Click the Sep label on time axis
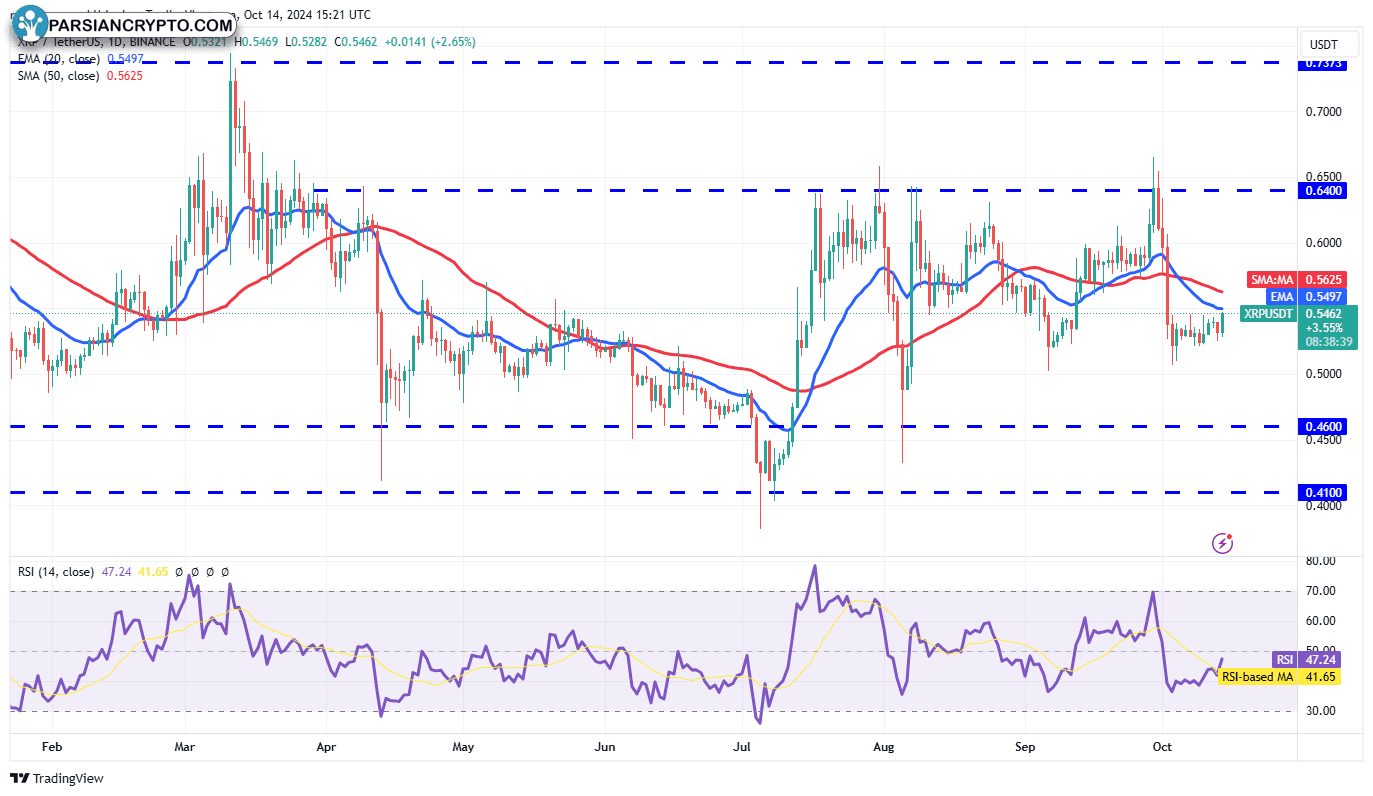Image resolution: width=1373 pixels, height=796 pixels. (1025, 746)
